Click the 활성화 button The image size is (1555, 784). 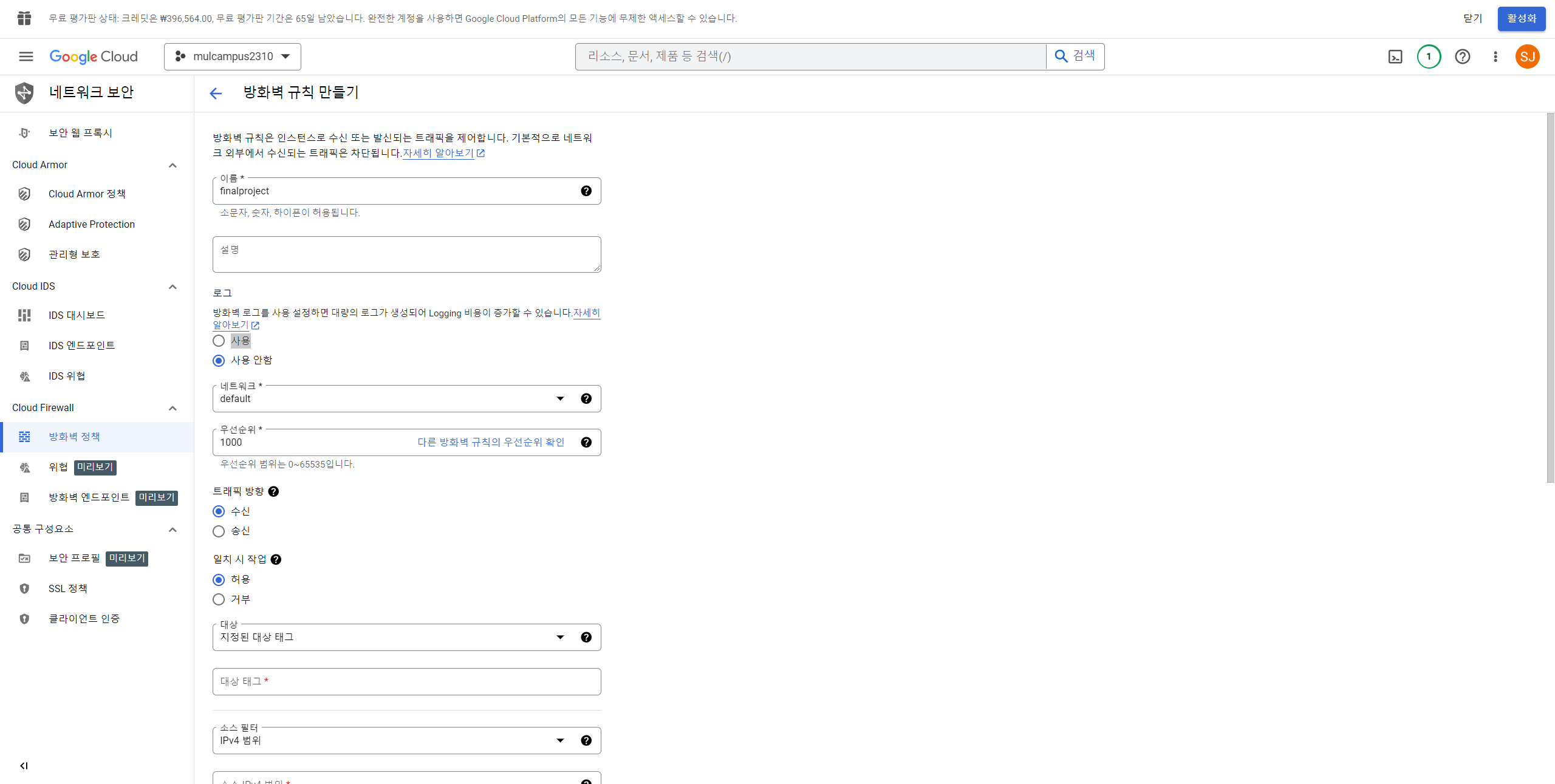(1521, 19)
